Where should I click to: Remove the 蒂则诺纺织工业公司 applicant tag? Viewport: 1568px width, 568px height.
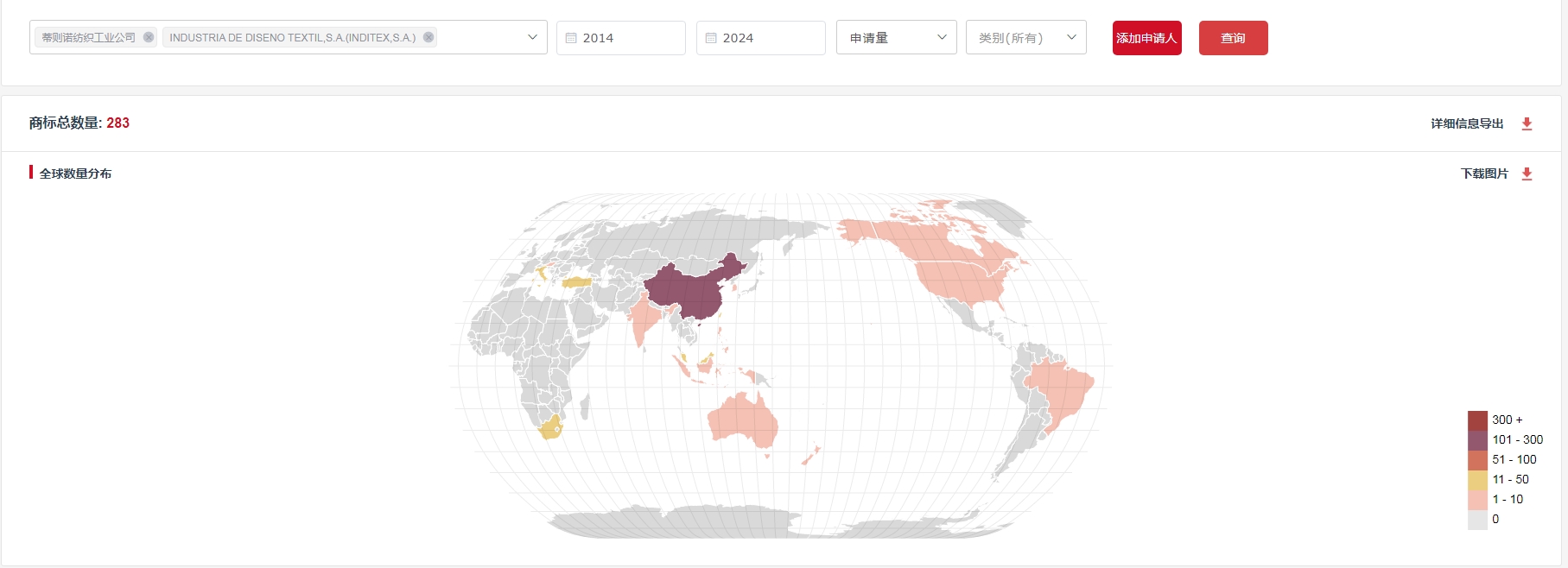pyautogui.click(x=149, y=37)
